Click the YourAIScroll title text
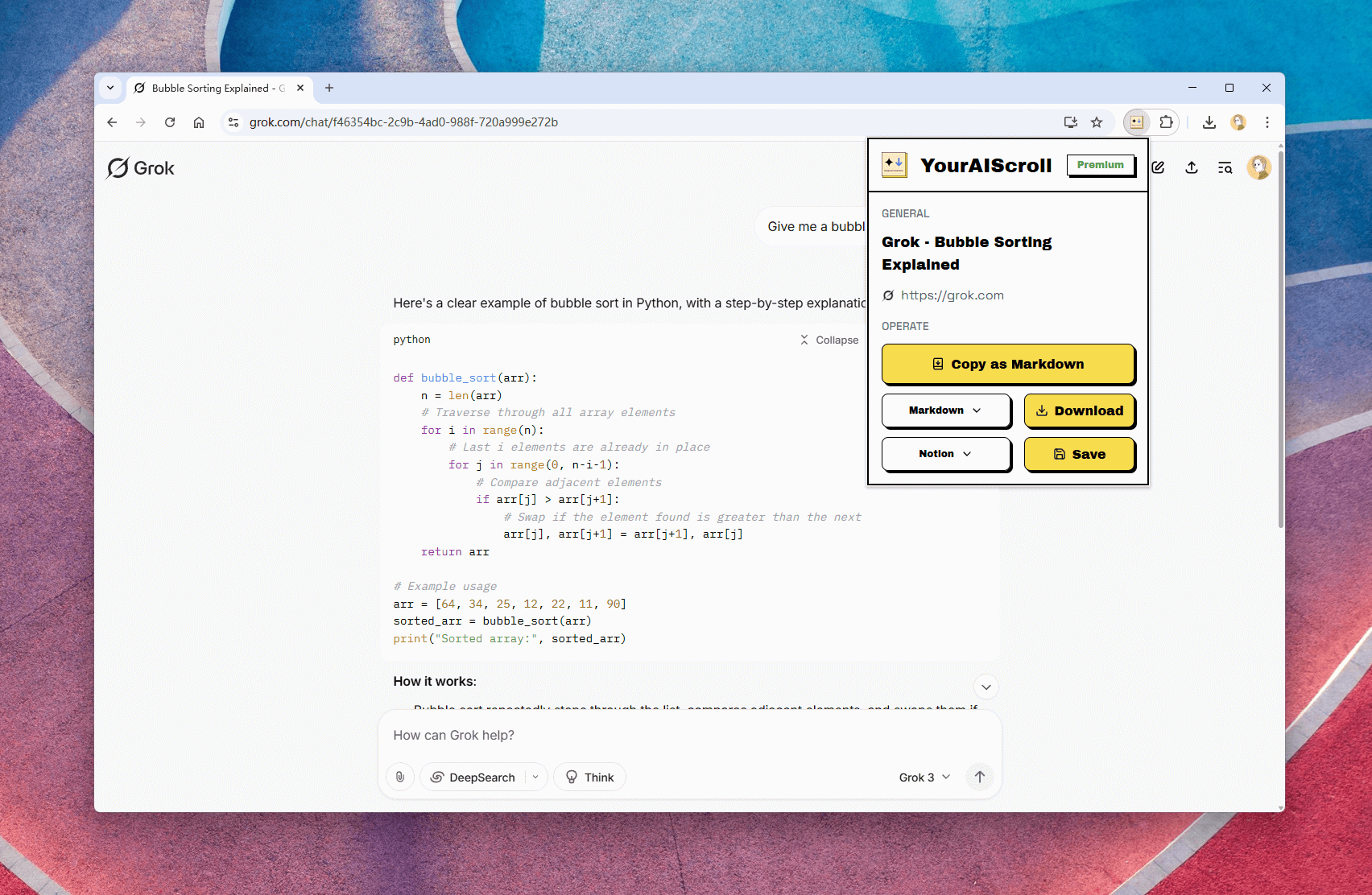 [x=986, y=165]
